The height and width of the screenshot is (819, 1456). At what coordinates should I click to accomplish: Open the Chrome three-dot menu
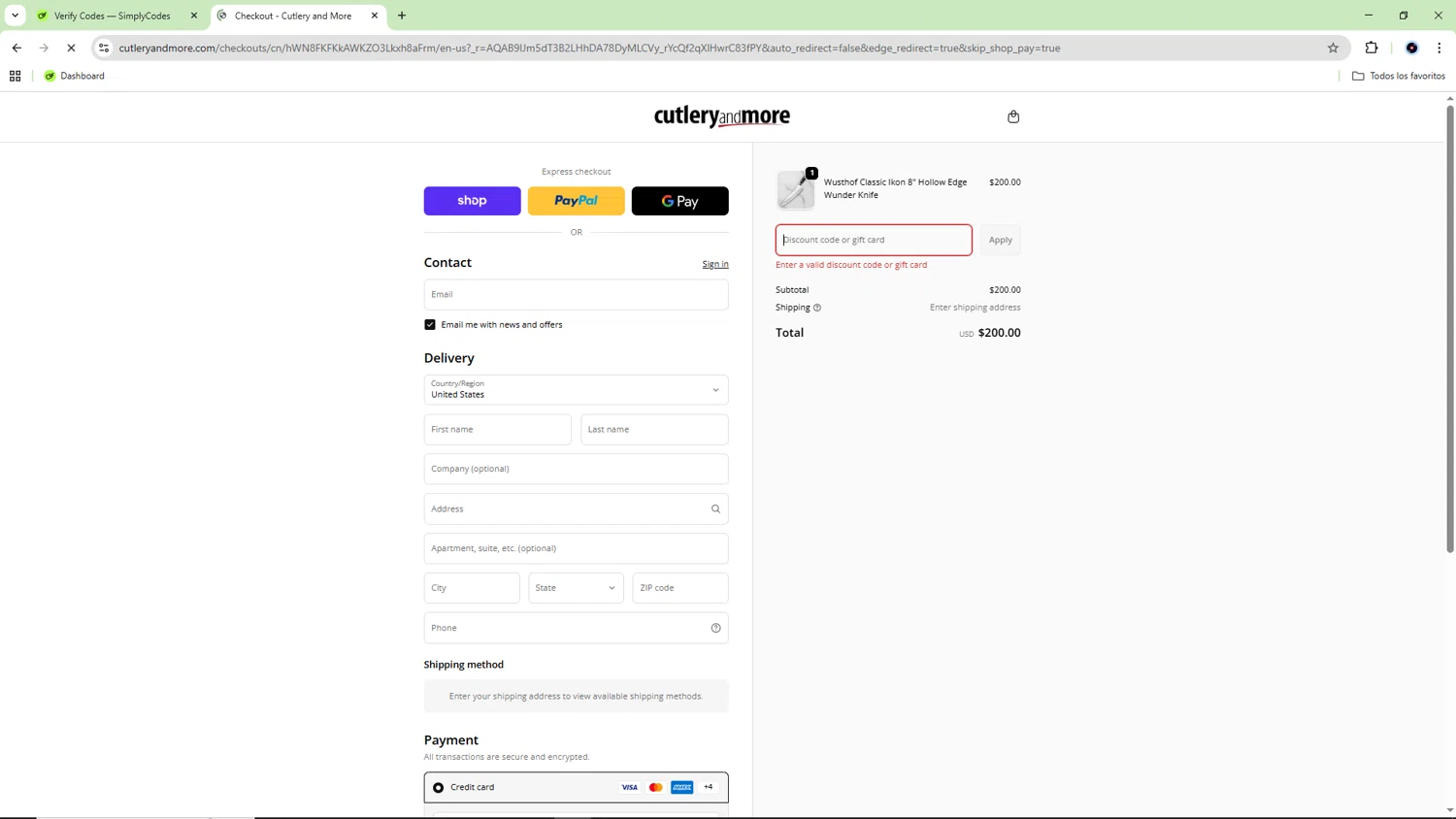[1439, 48]
